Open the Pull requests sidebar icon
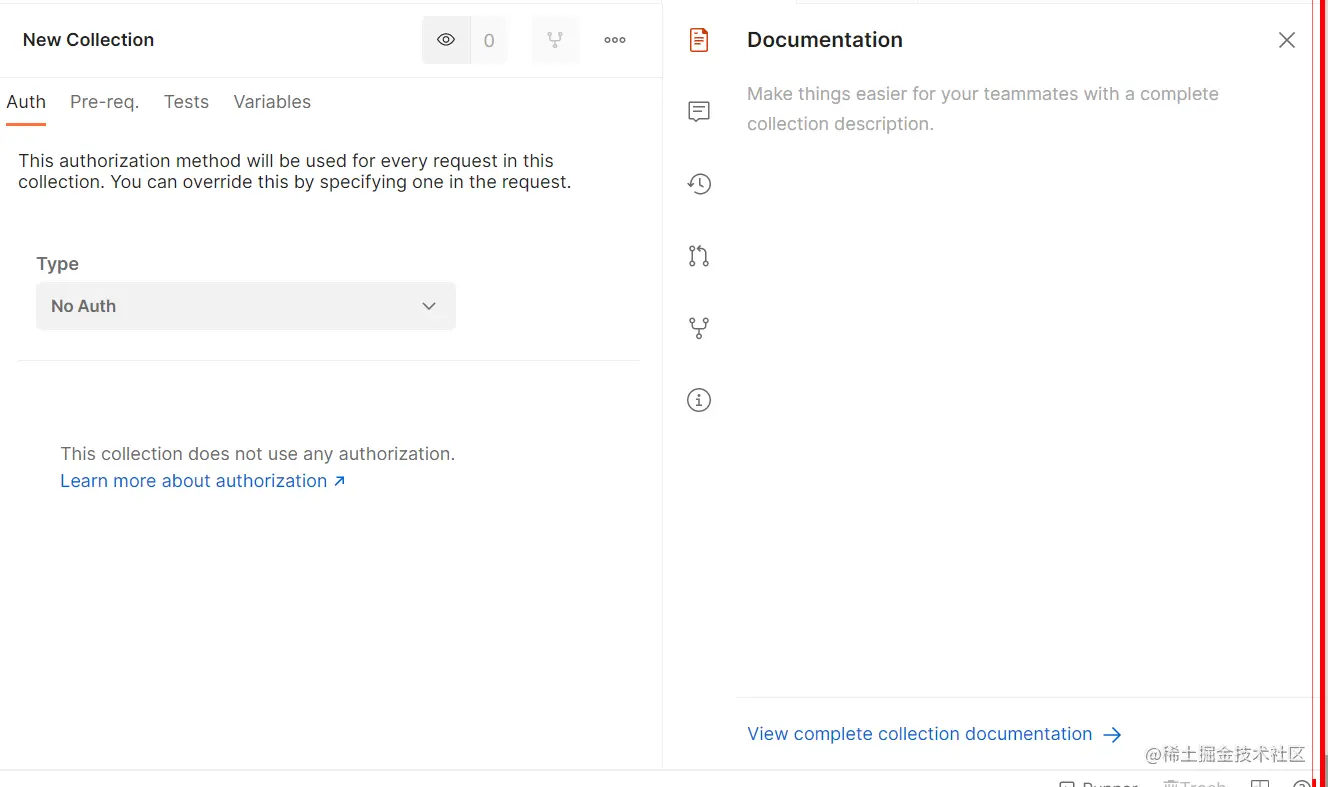This screenshot has height=787, width=1328. coord(699,256)
